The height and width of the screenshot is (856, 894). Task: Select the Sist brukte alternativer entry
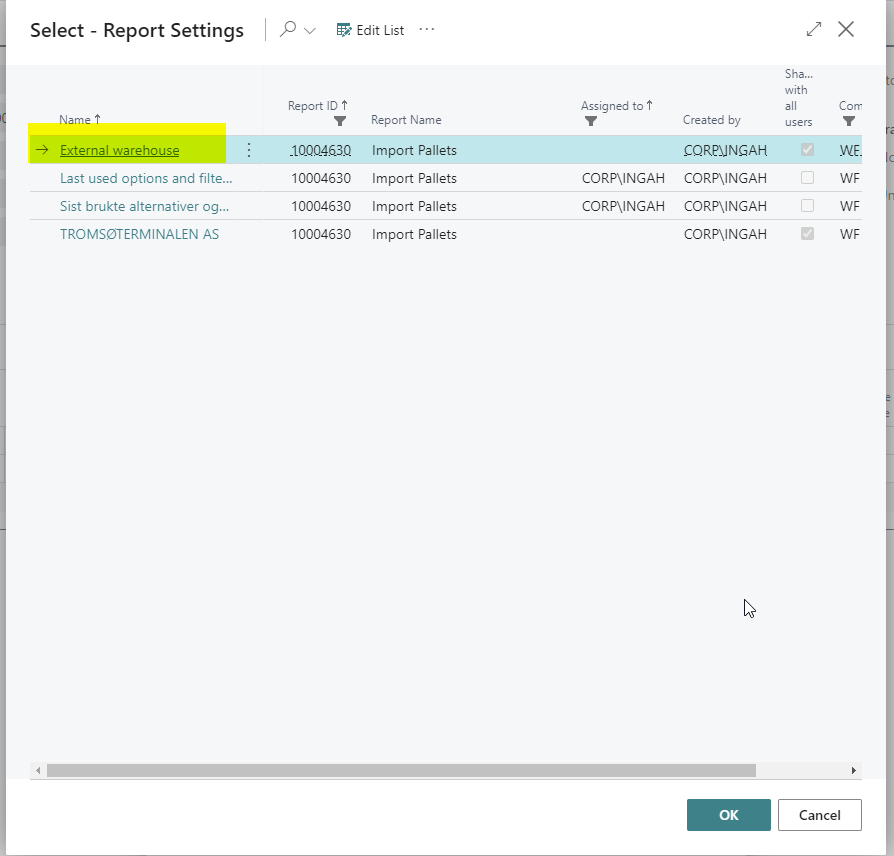click(144, 206)
